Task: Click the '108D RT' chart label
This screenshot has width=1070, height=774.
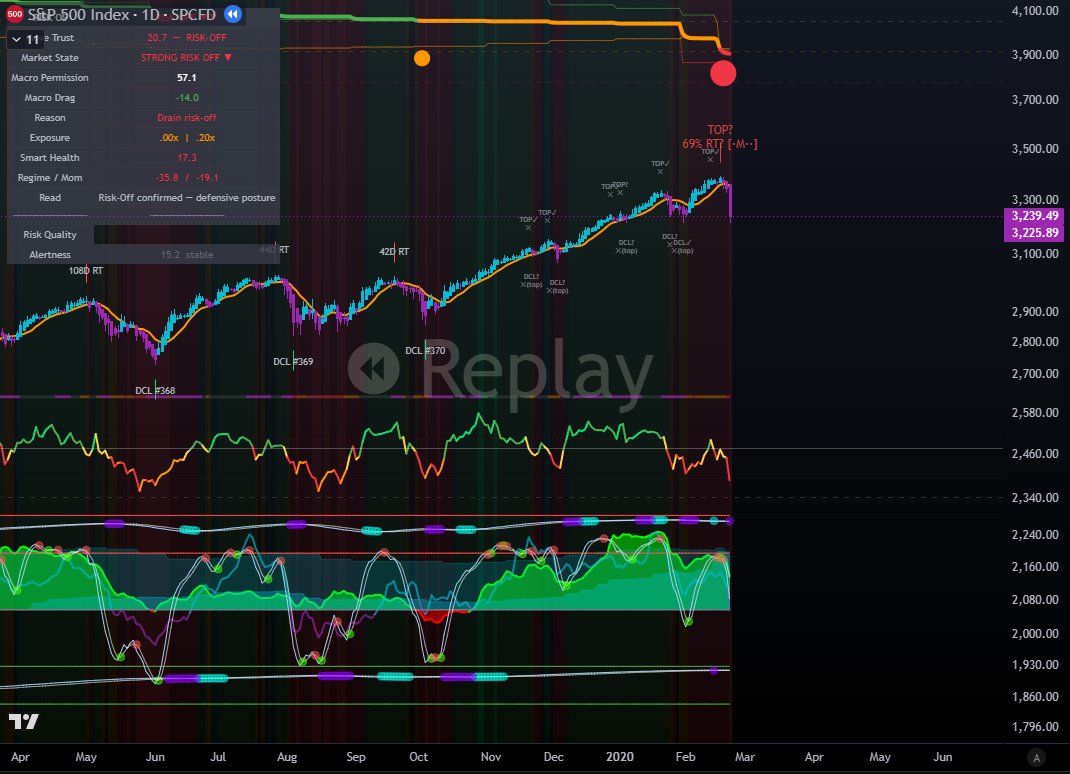Action: pyautogui.click(x=86, y=270)
